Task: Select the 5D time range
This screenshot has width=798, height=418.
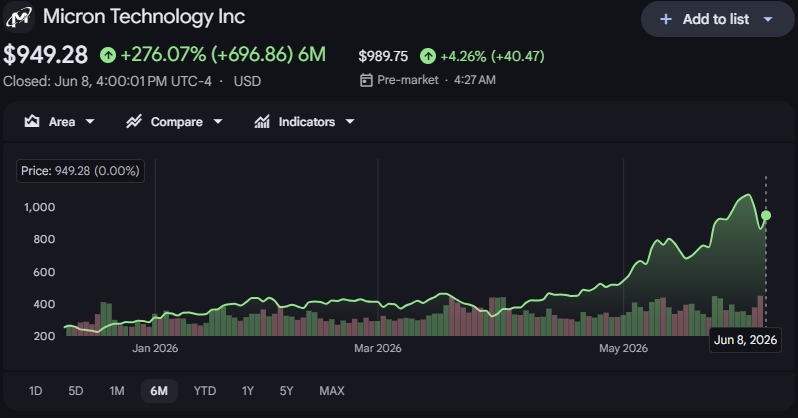Action: tap(76, 391)
